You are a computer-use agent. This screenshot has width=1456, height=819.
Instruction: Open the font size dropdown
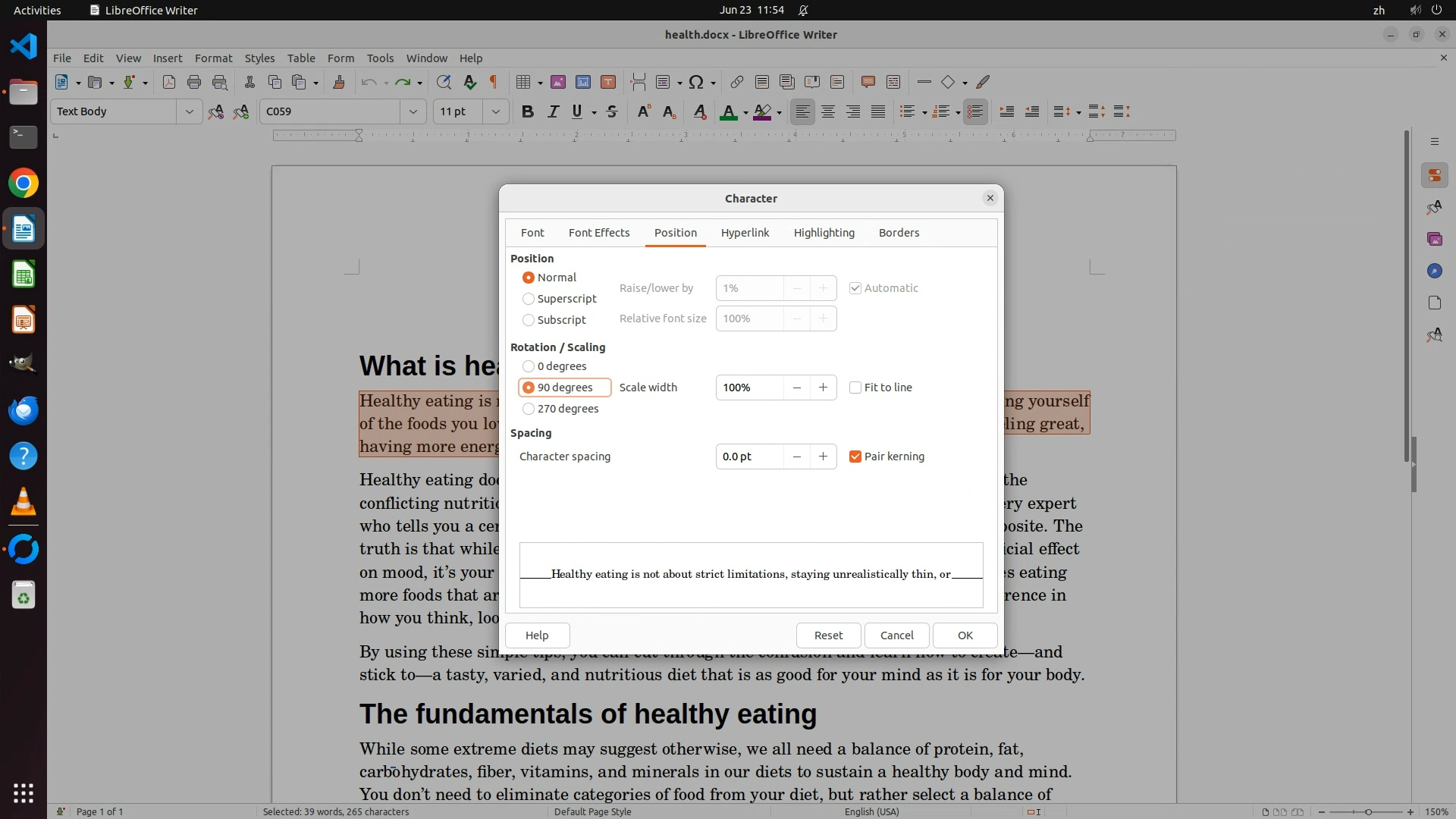495,112
